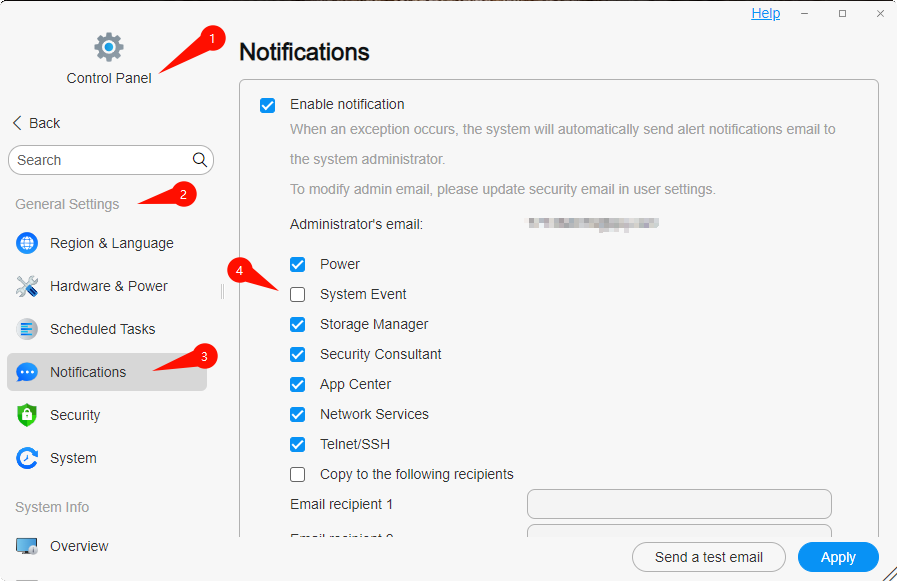The width and height of the screenshot is (897, 581).
Task: Select the Notifications sidebar item
Action: point(107,372)
